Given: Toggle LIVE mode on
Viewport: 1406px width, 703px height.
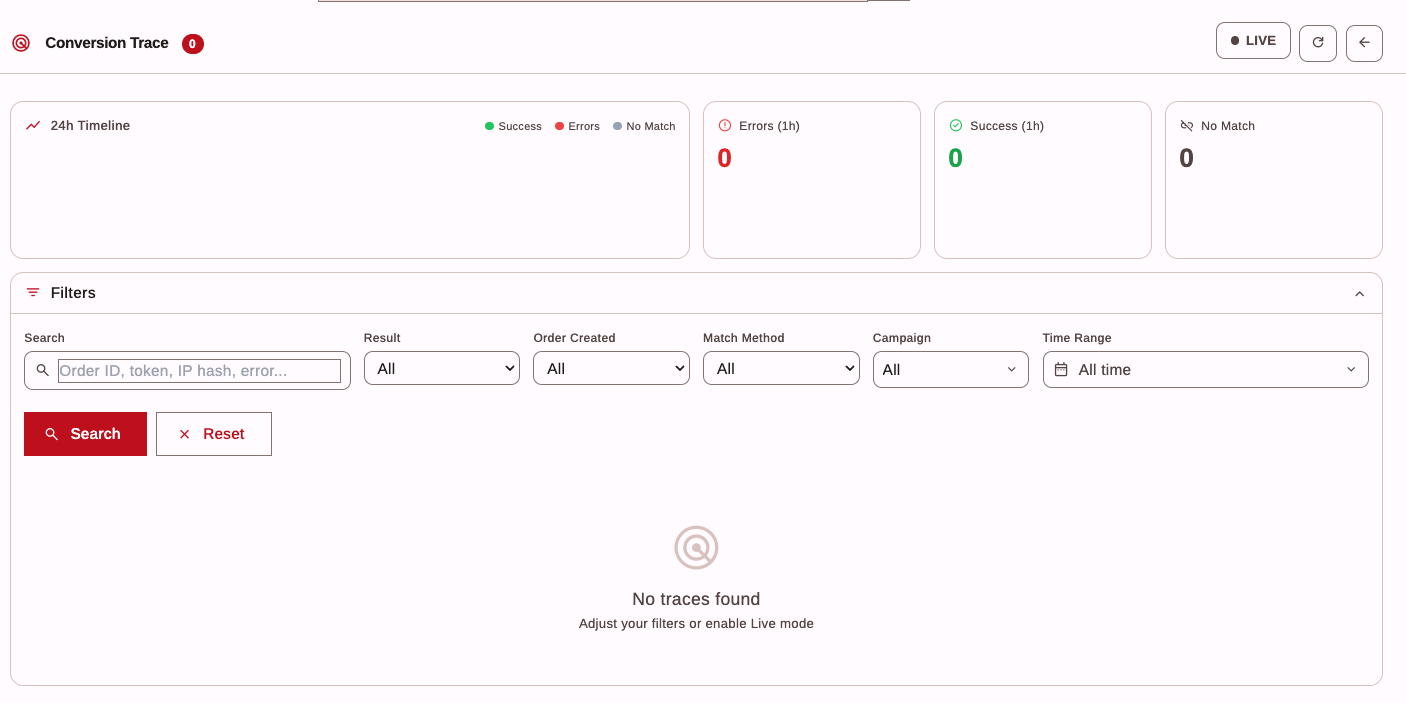Looking at the screenshot, I should (1253, 41).
